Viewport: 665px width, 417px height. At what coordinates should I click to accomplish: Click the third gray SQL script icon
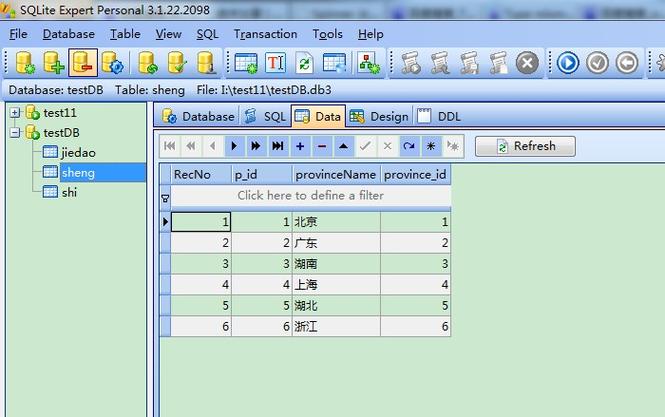coord(469,63)
